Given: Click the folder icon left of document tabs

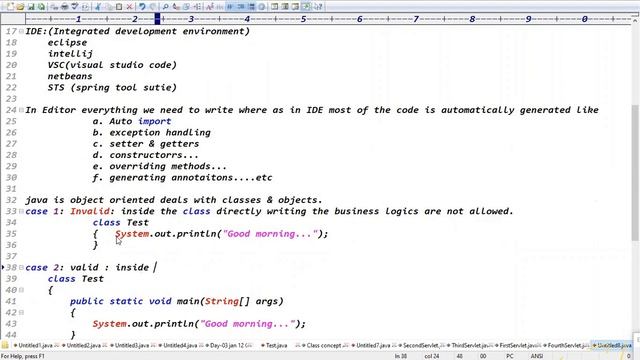Looking at the screenshot, I should tap(5, 345).
